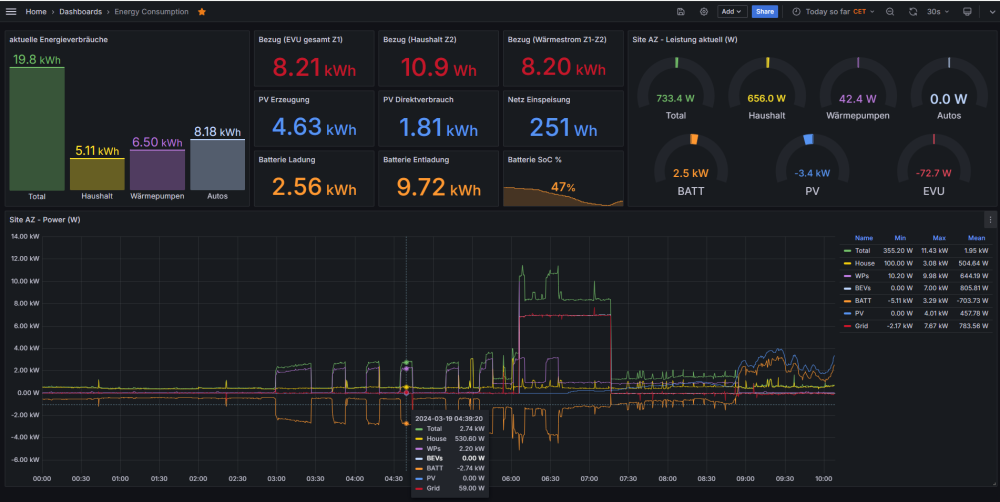Viewport: 1000px width, 502px height.
Task: Click the 'aktuelle Energieverbräuche' panel title
Action: pos(58,40)
